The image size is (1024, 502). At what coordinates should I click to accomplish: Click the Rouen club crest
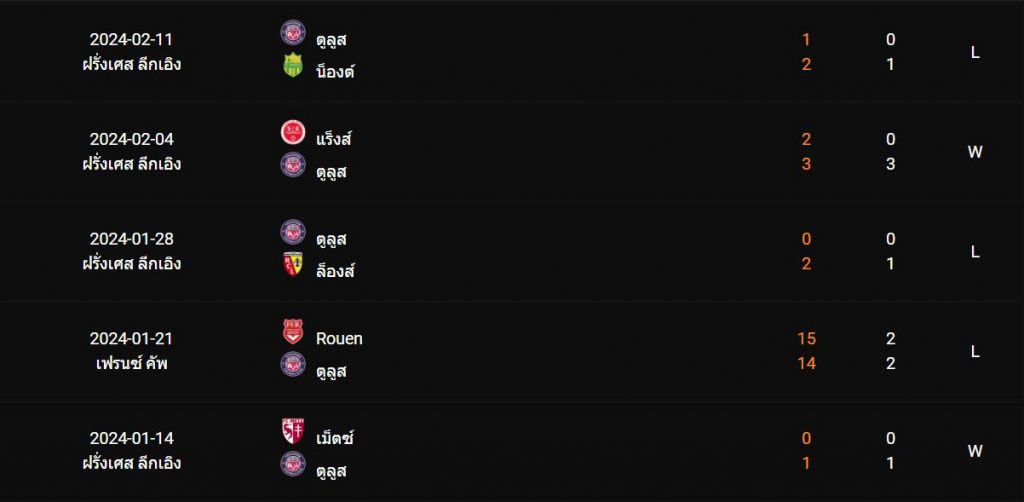point(293,332)
